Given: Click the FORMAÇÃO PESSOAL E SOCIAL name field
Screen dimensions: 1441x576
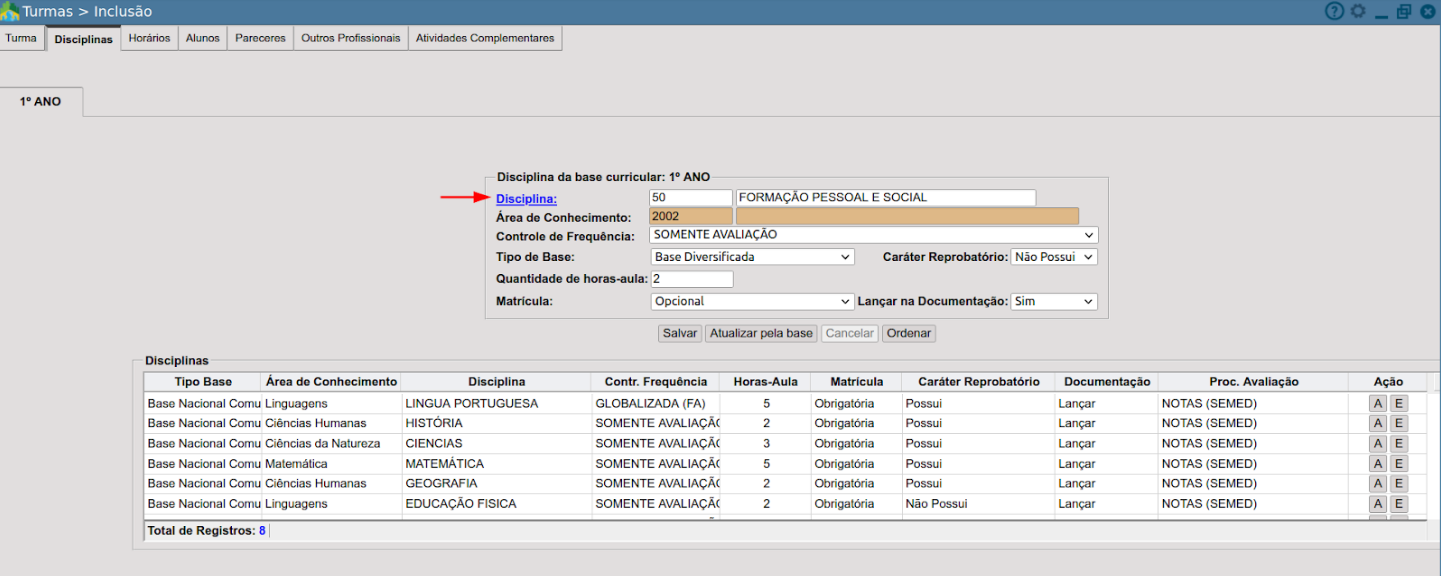Looking at the screenshot, I should tap(886, 198).
